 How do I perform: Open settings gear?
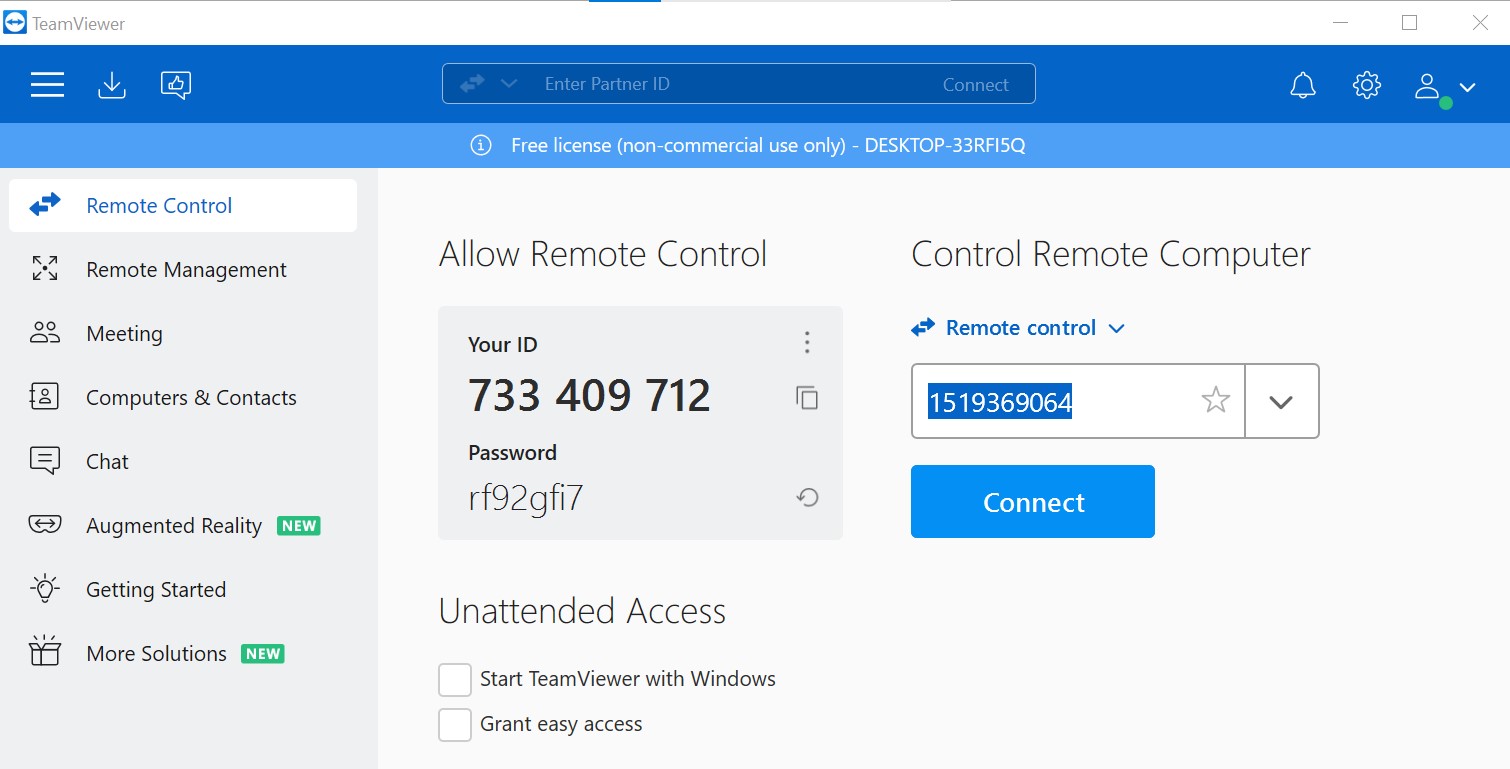pyautogui.click(x=1367, y=85)
